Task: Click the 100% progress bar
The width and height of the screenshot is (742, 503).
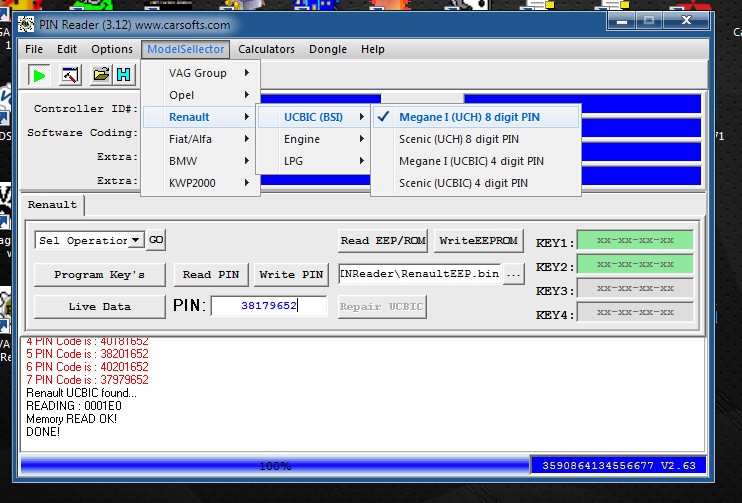Action: (x=274, y=466)
